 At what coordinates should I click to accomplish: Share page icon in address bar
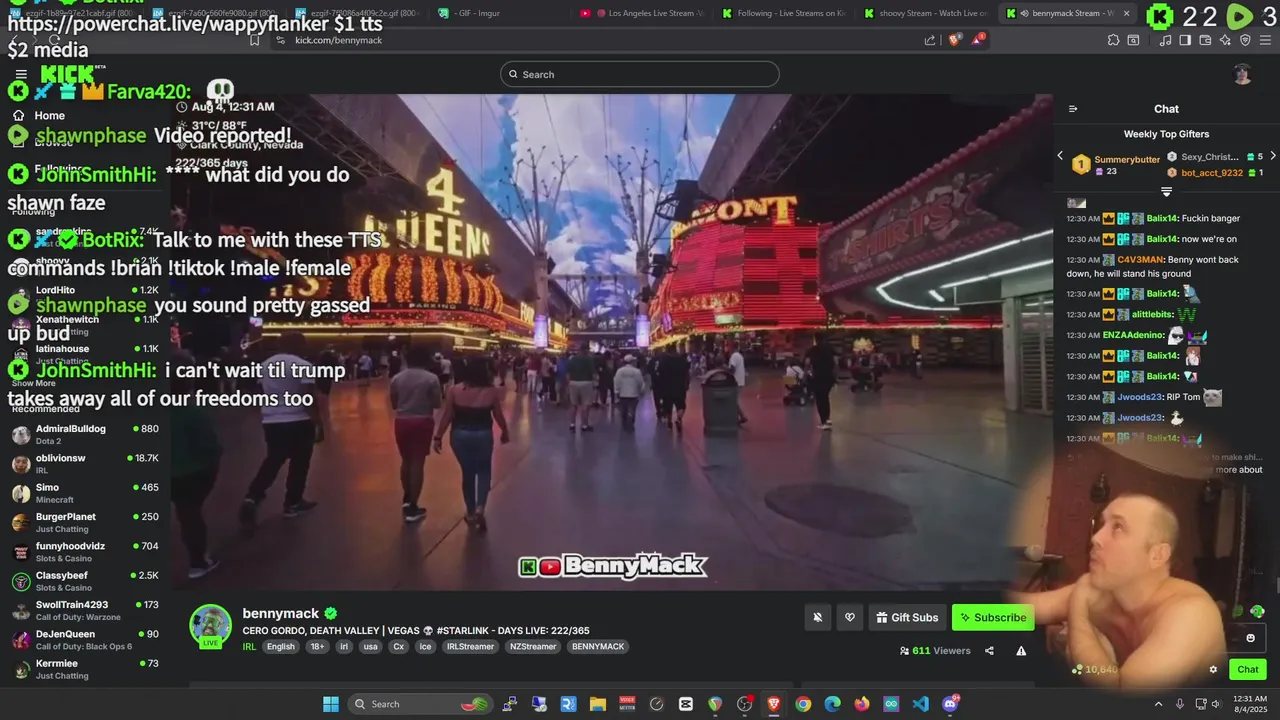930,40
